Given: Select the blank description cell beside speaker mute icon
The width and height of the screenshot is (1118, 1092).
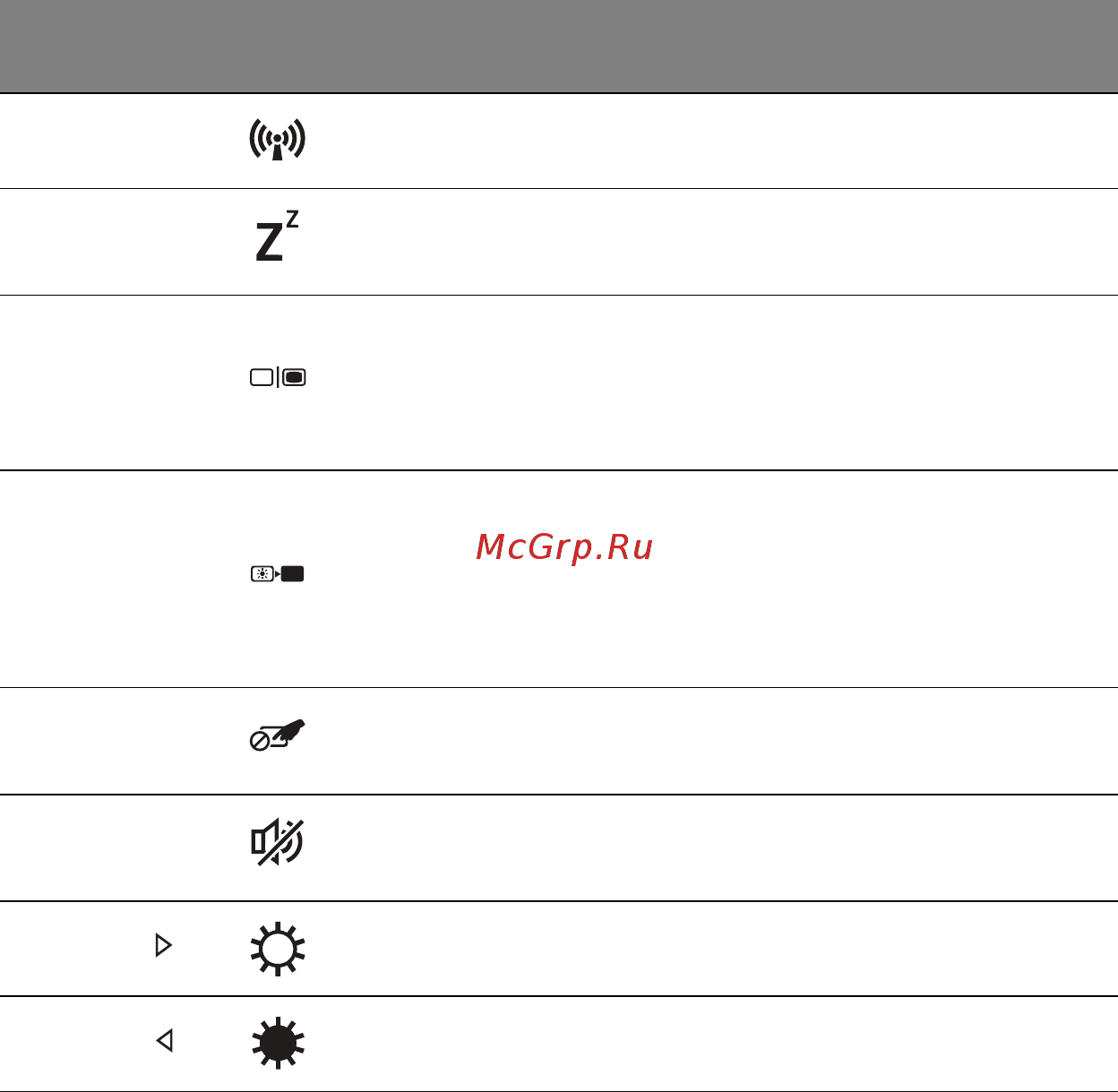Looking at the screenshot, I should (717, 847).
